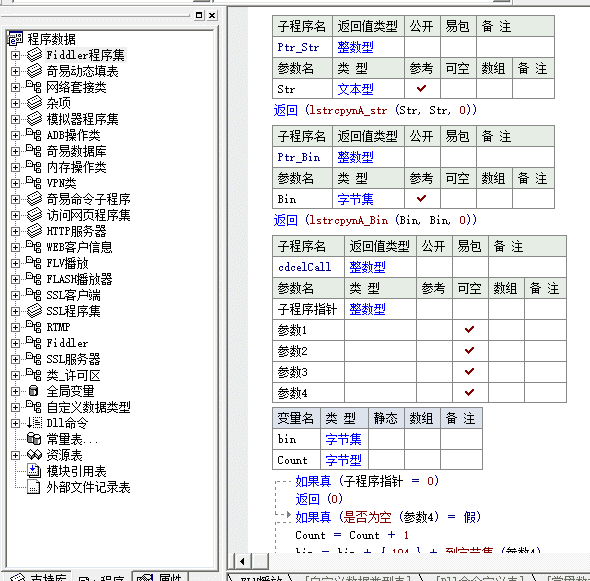Open the 自定义数据类型表 editor tab
Image resolution: width=590 pixels, height=581 pixels.
(x=357, y=578)
